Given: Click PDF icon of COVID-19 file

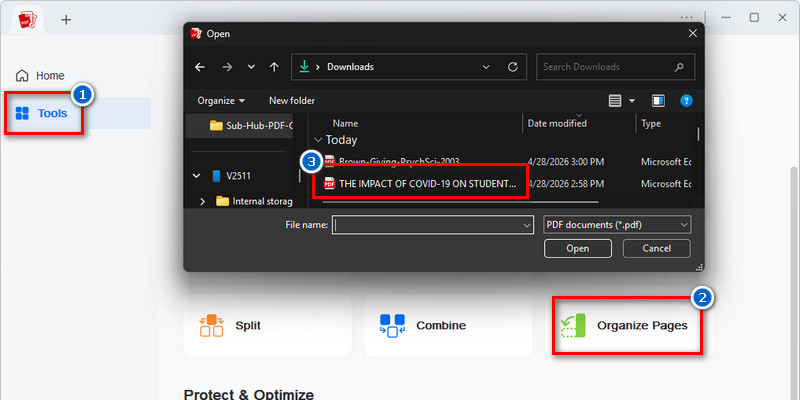Looking at the screenshot, I should [x=330, y=183].
